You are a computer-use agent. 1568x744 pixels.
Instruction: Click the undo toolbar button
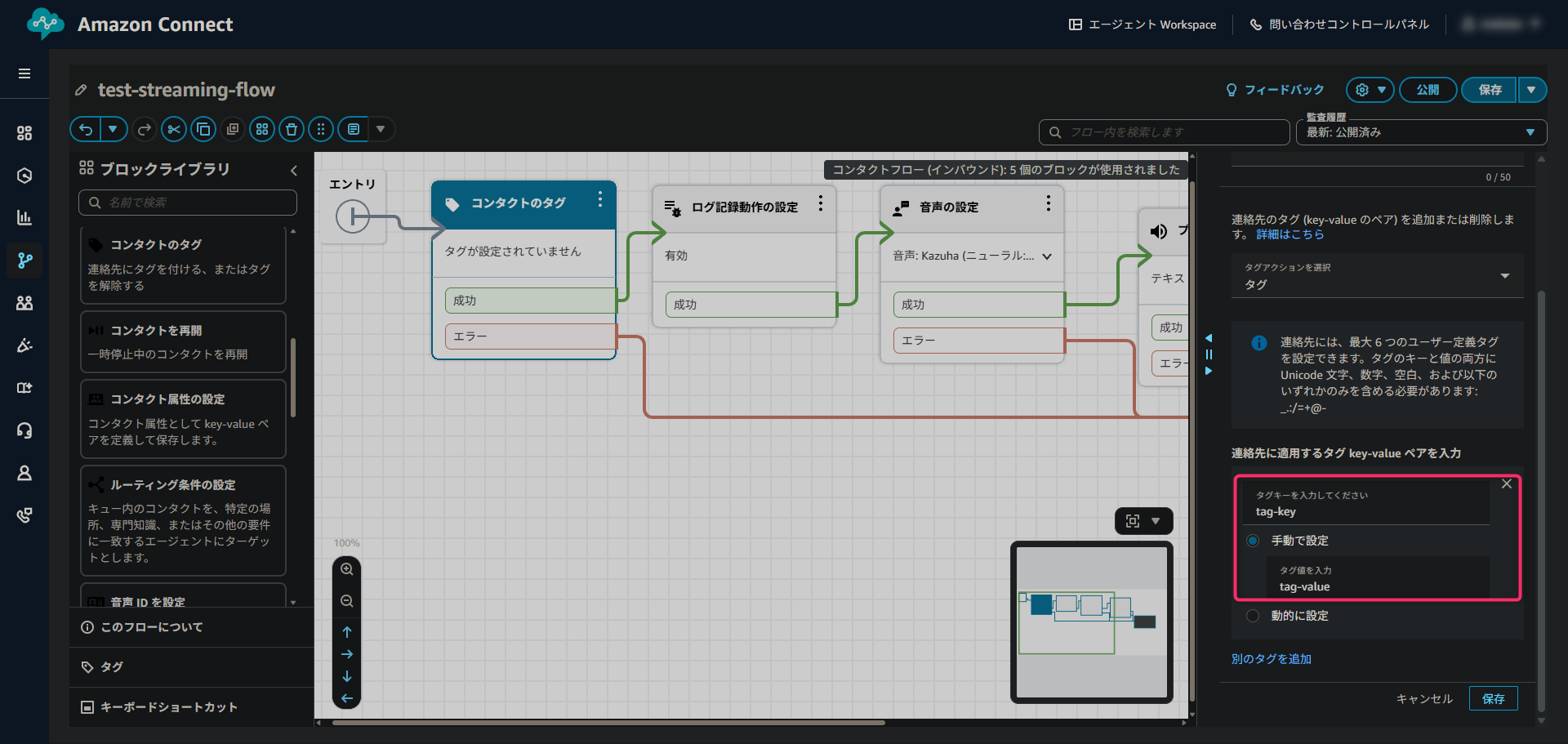tap(86, 129)
